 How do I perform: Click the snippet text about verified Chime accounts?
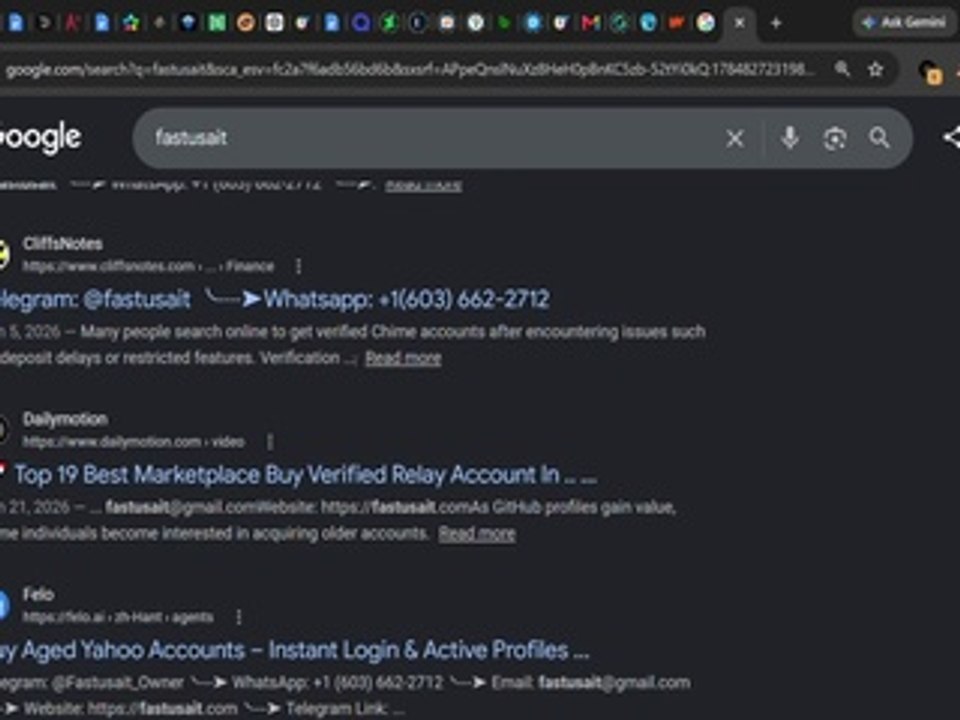[x=353, y=345]
